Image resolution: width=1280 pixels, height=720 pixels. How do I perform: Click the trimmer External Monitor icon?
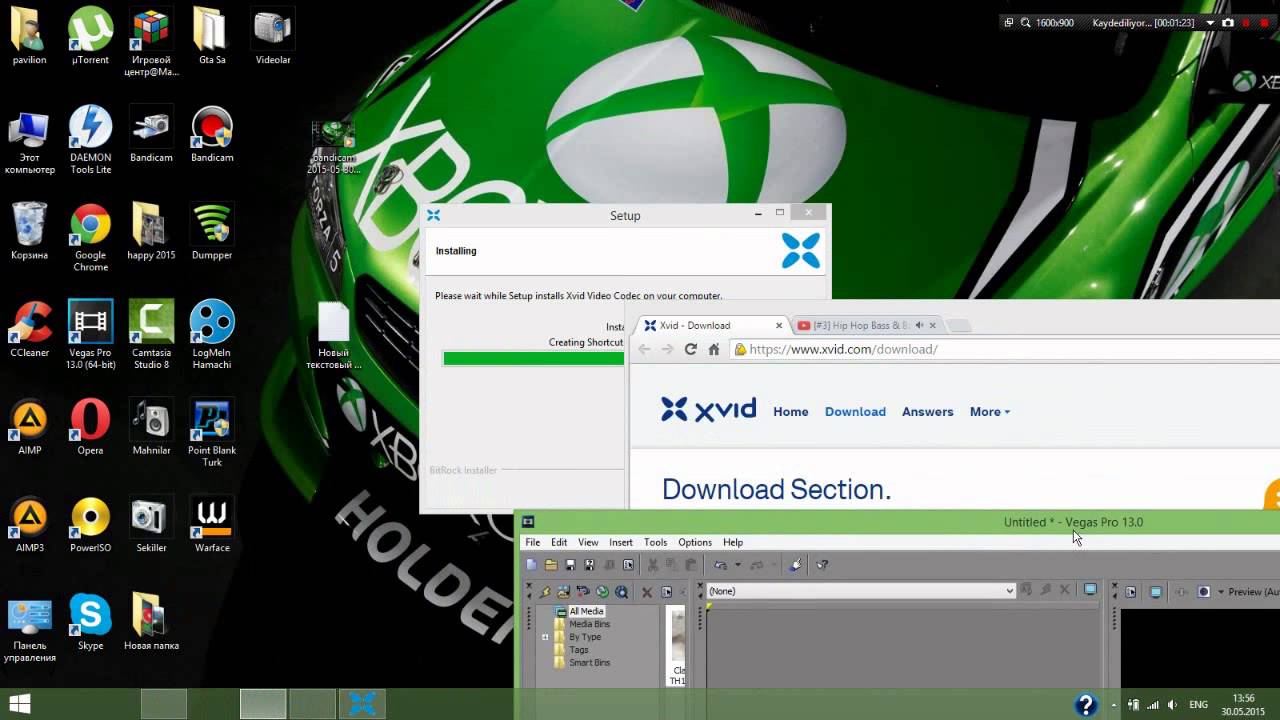pos(1090,590)
